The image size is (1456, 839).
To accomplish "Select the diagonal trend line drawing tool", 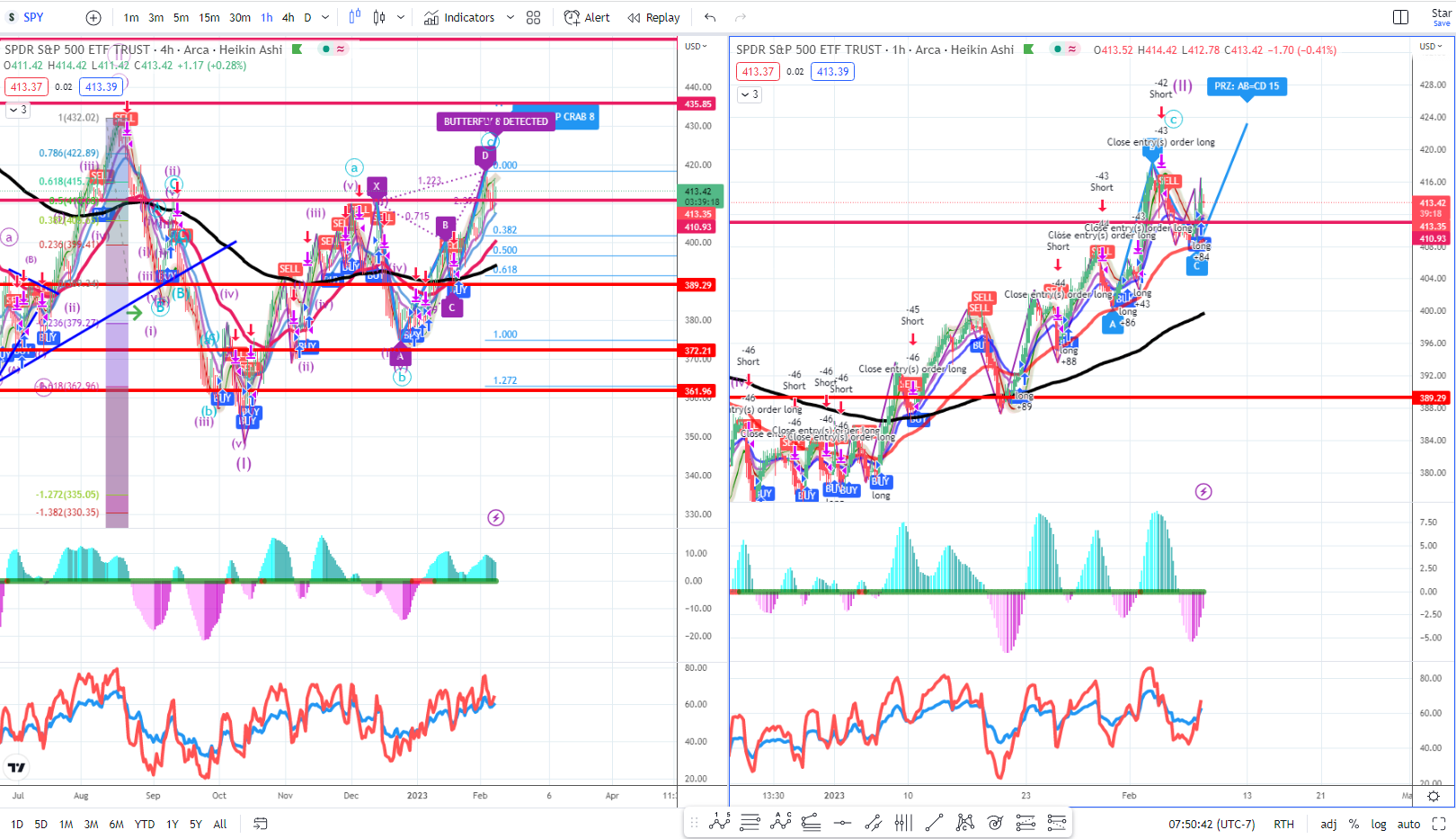I will point(934,822).
